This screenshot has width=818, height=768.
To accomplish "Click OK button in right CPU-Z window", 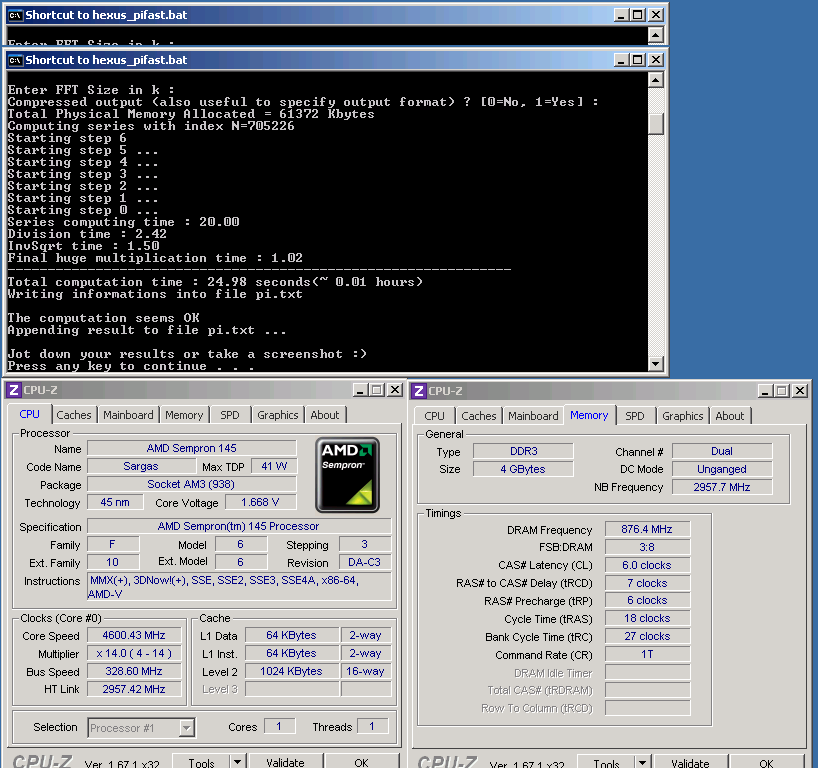I will click(x=766, y=762).
